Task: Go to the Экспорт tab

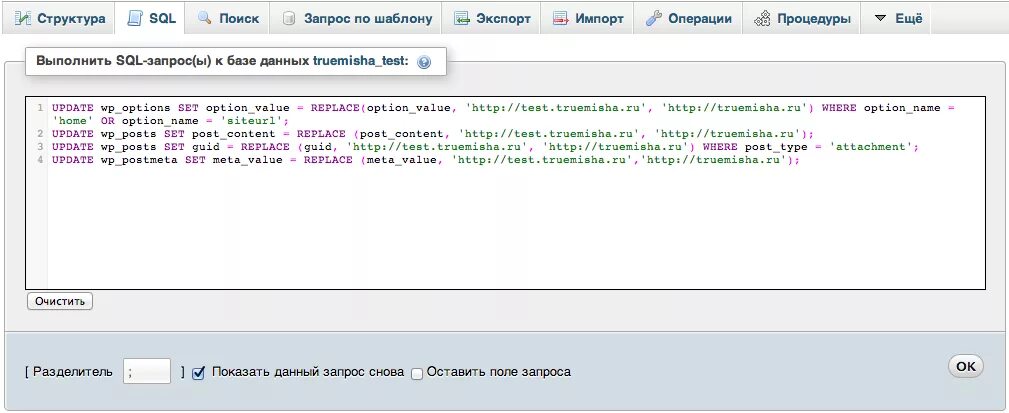Action: [x=492, y=18]
